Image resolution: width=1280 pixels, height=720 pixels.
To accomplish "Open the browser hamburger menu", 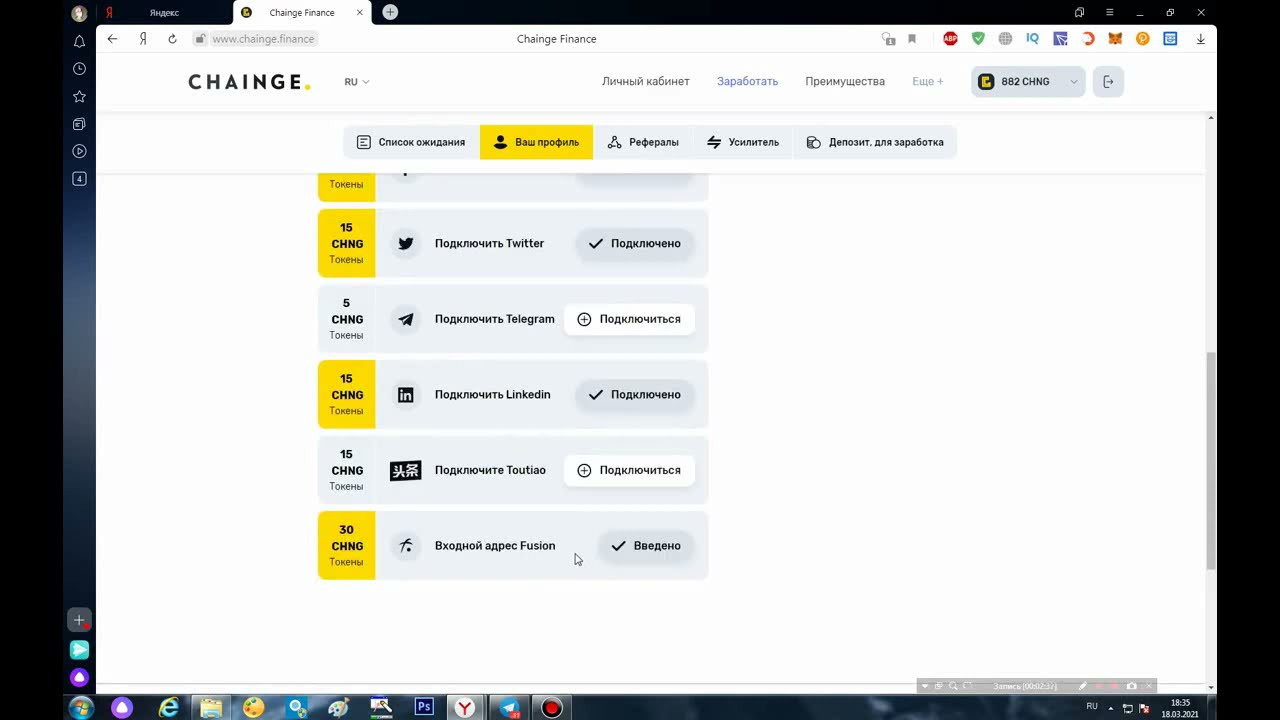I will point(1109,12).
